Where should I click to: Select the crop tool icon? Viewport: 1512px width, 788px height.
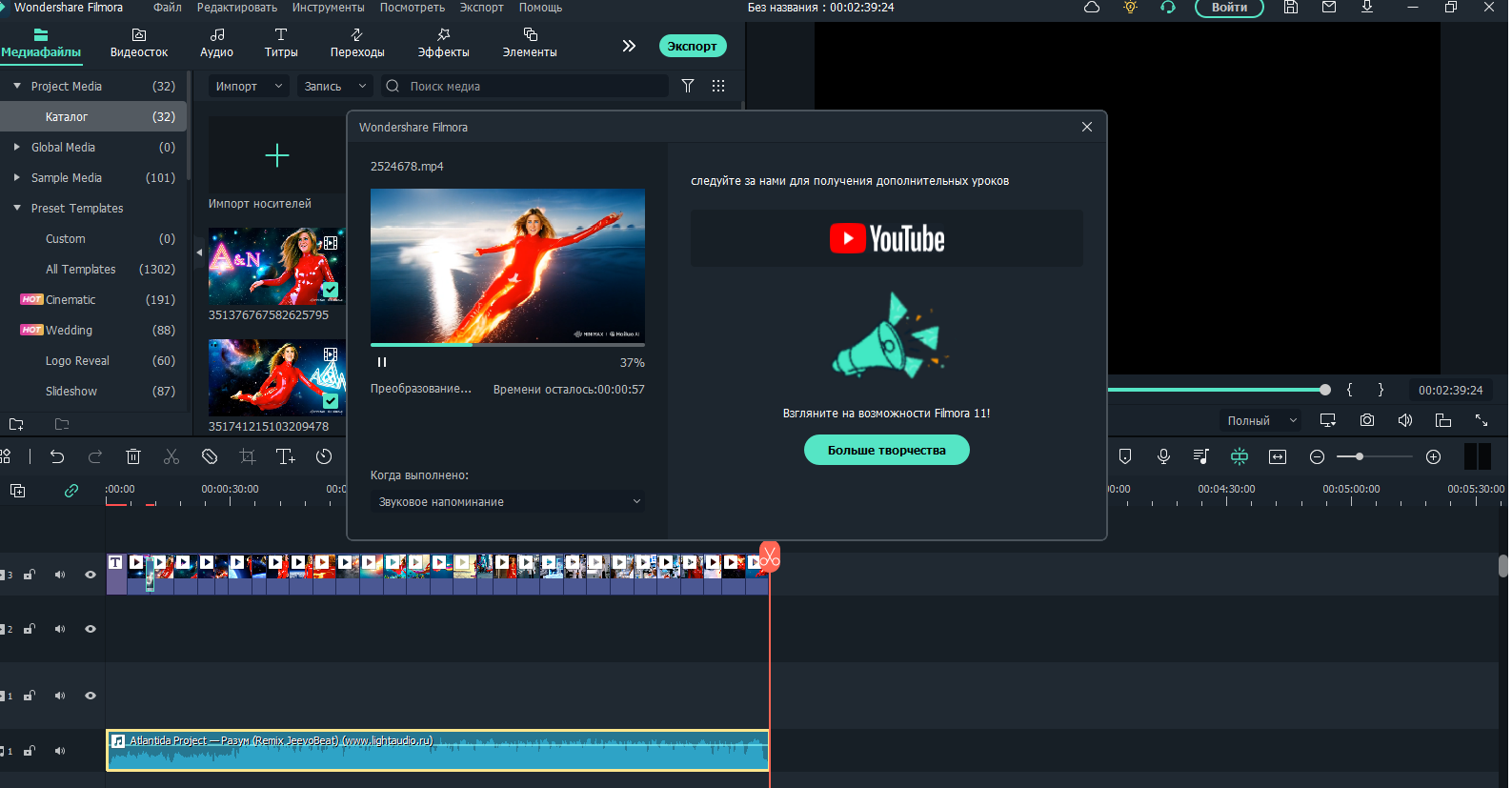click(248, 457)
